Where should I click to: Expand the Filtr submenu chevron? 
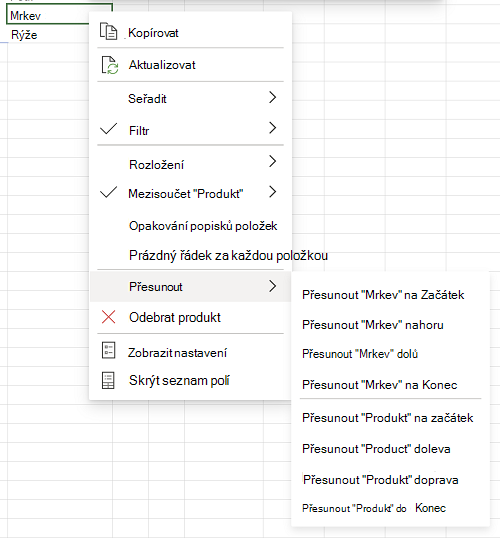tap(272, 128)
